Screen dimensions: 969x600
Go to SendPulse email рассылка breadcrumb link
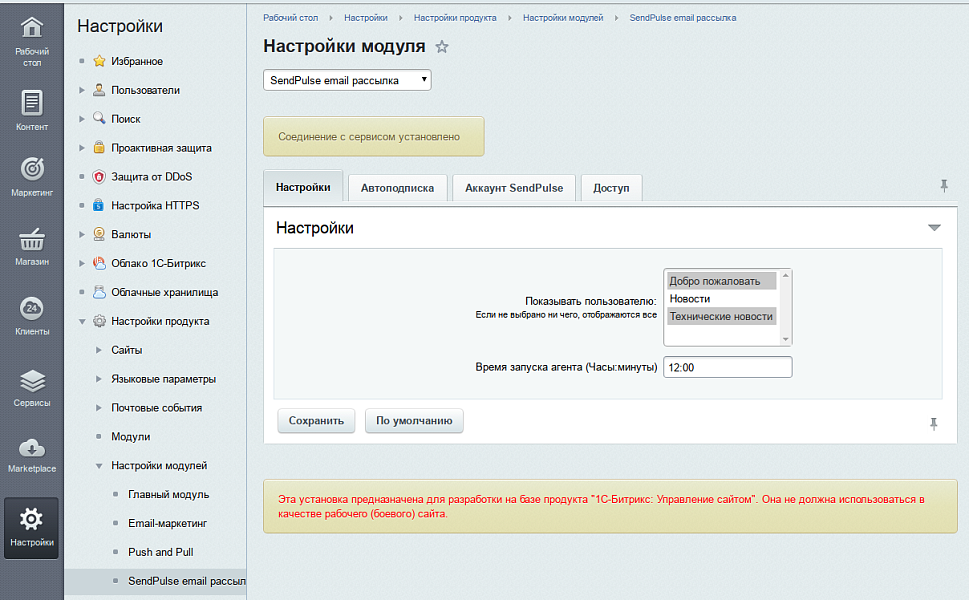(683, 18)
